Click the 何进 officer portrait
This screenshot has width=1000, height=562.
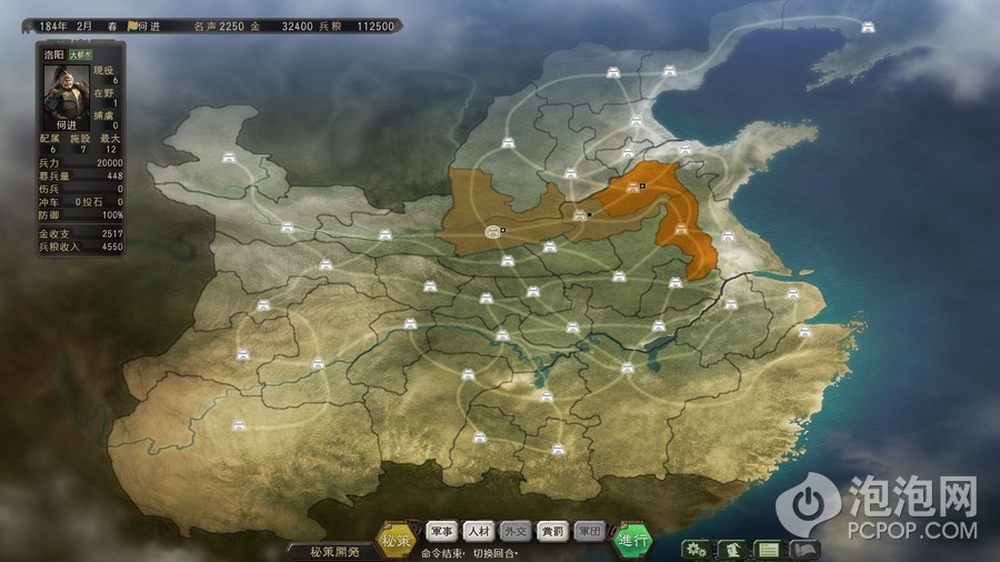click(66, 97)
